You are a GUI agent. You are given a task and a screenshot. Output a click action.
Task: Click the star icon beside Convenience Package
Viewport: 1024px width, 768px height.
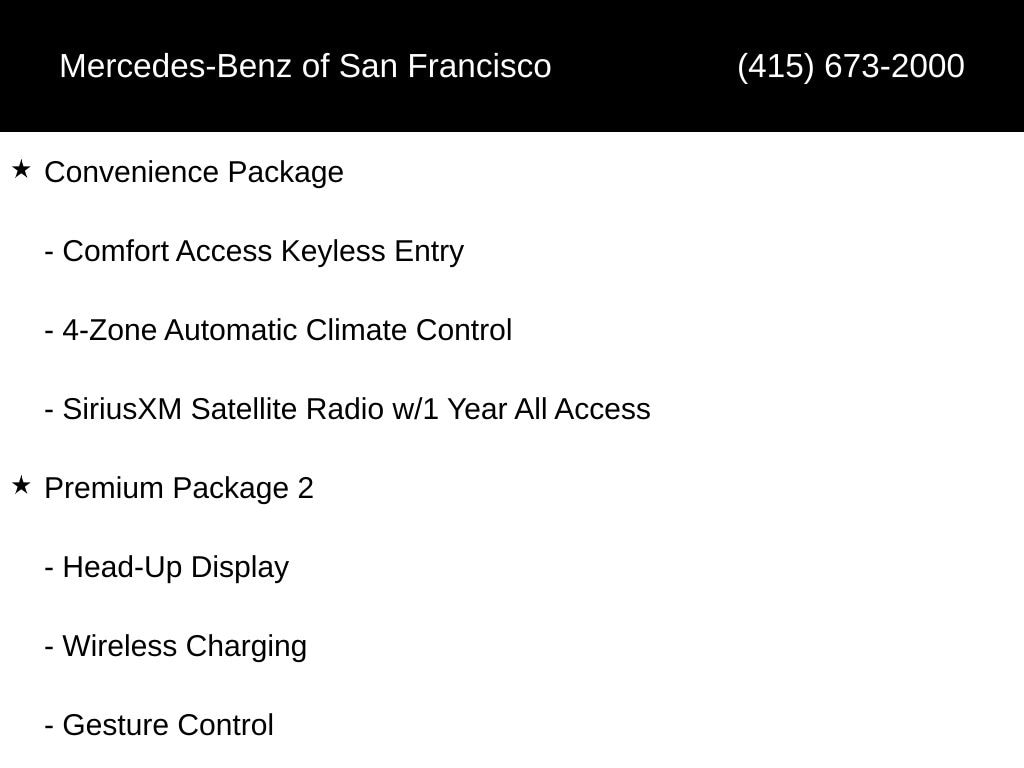21,170
